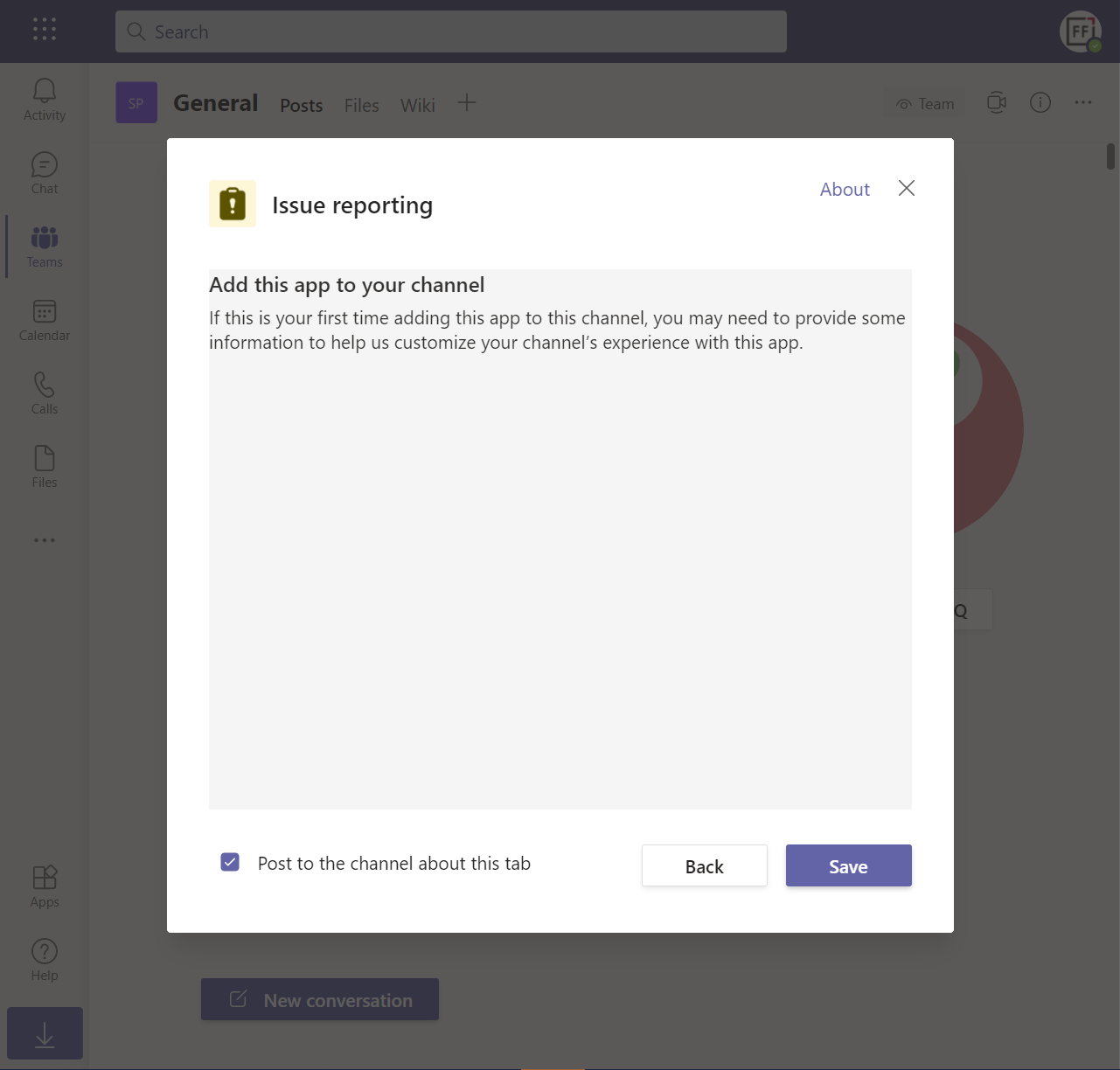Viewport: 1120px width, 1070px height.
Task: Open channel more options ellipsis
Action: tap(1083, 103)
